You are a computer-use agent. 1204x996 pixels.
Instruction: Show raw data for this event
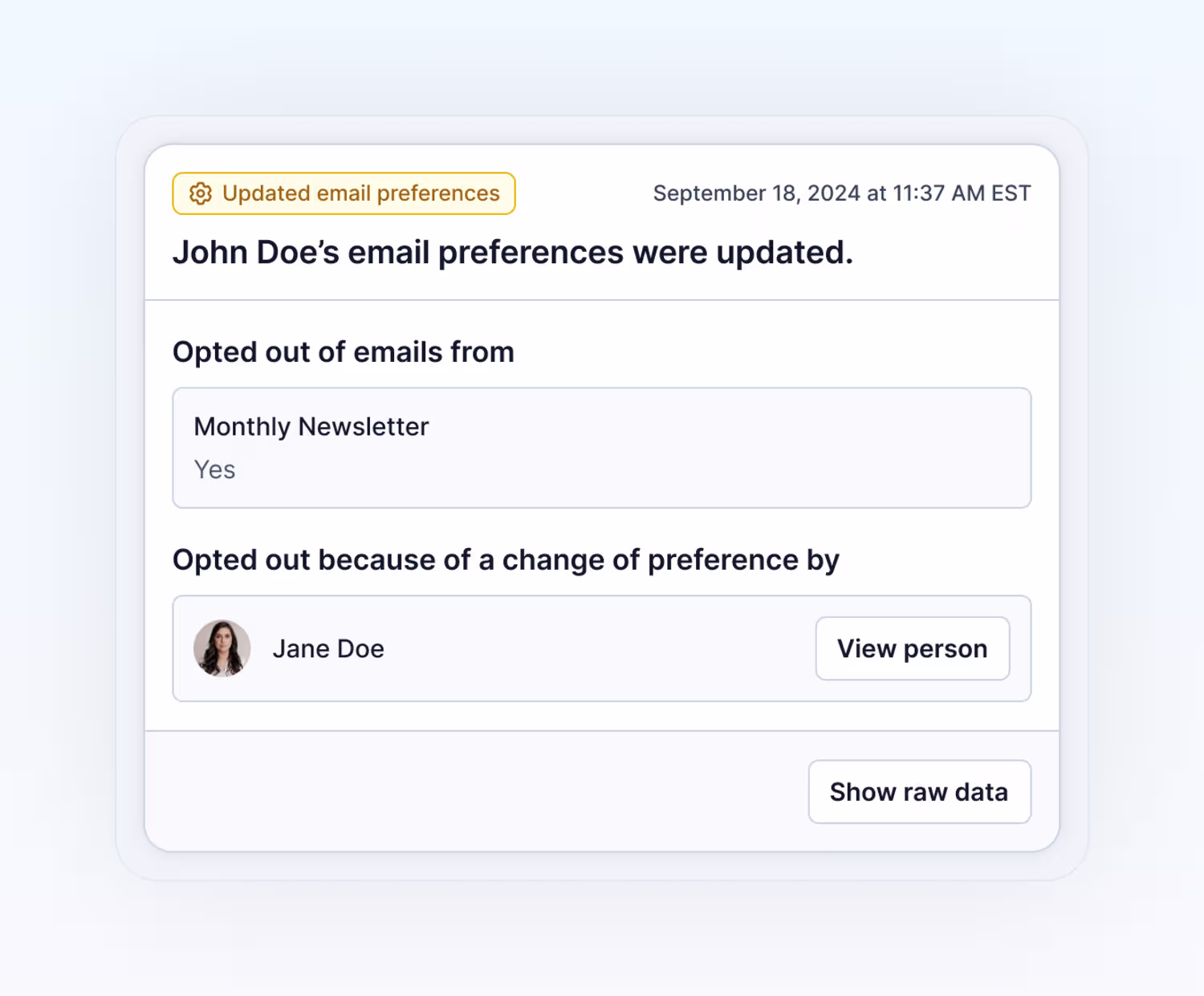[x=919, y=792]
